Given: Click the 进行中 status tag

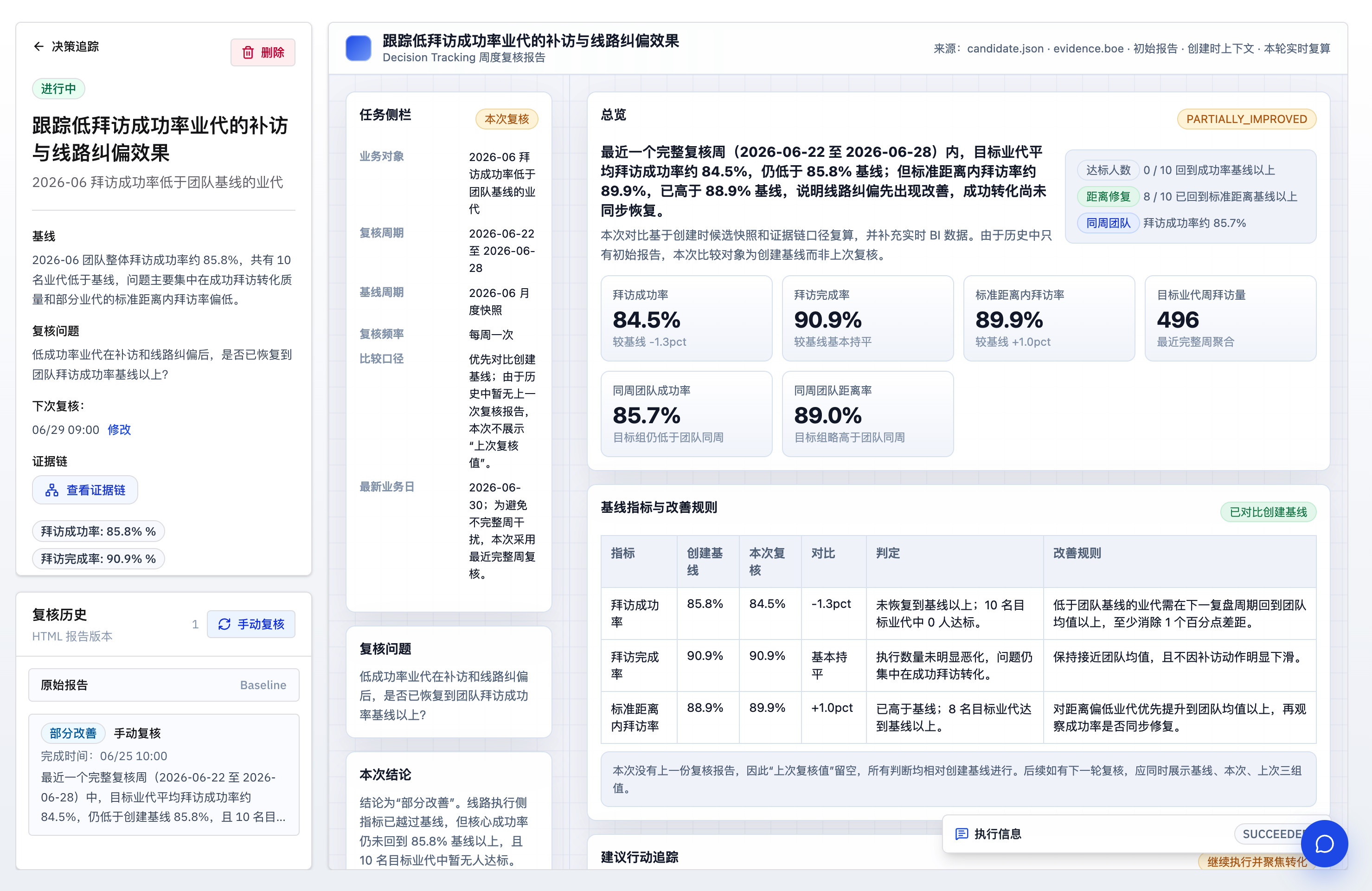Looking at the screenshot, I should tap(58, 89).
